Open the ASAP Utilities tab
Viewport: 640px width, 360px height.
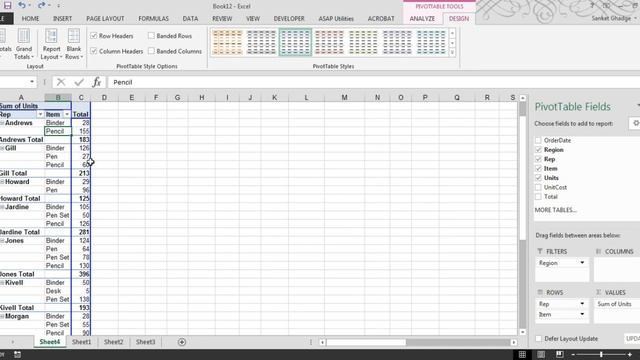tap(336, 19)
